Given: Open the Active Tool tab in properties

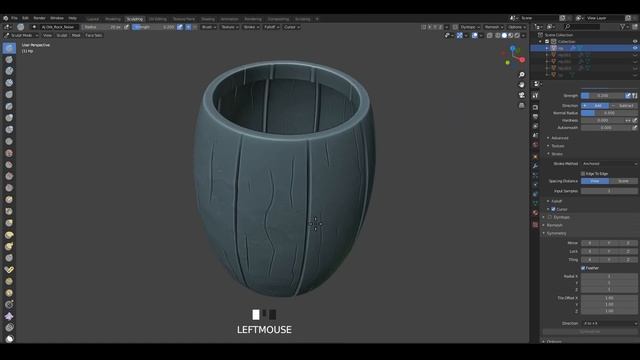Looking at the screenshot, I should click(x=536, y=95).
